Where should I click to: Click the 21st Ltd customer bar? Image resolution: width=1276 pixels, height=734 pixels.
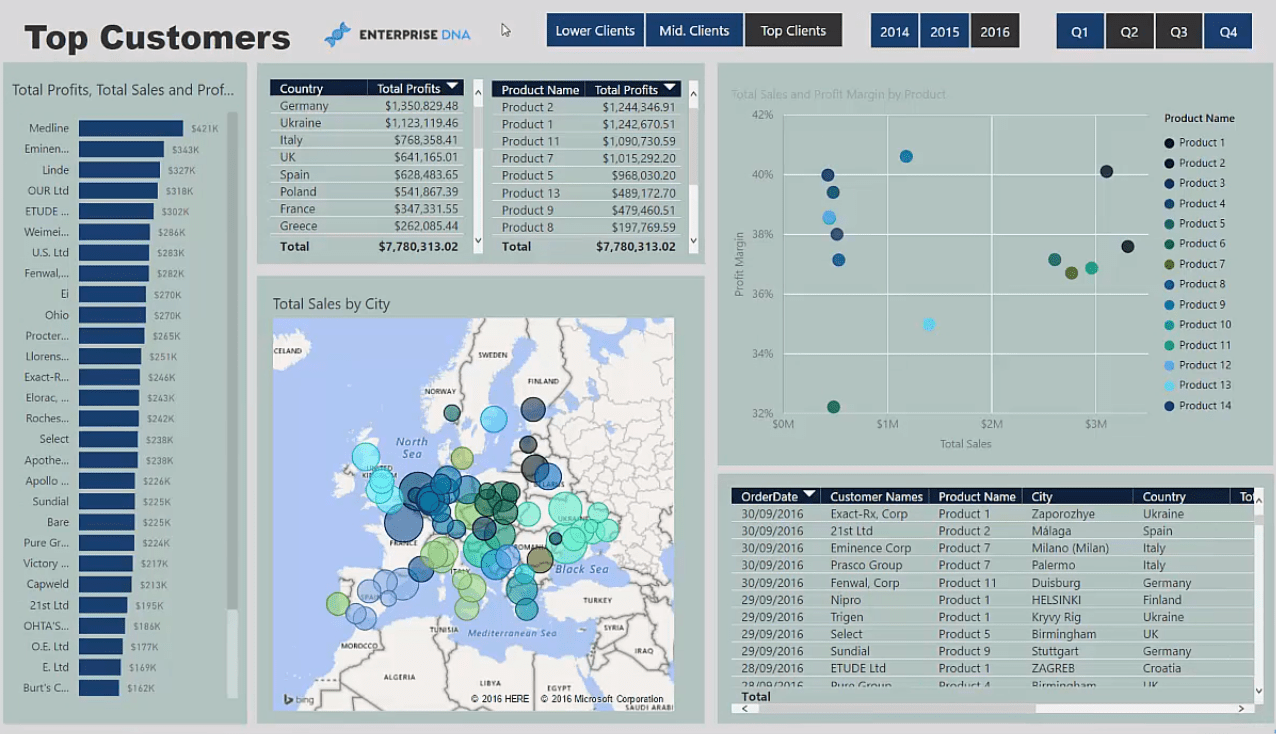pyautogui.click(x=103, y=605)
